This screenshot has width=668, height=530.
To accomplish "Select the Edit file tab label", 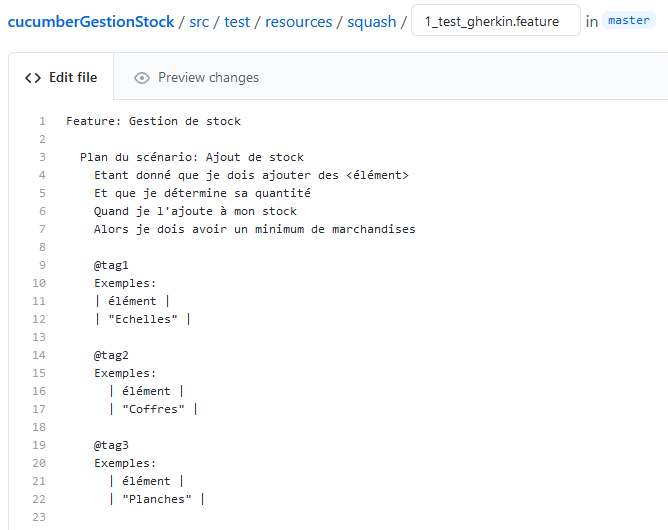I will pyautogui.click(x=73, y=78).
